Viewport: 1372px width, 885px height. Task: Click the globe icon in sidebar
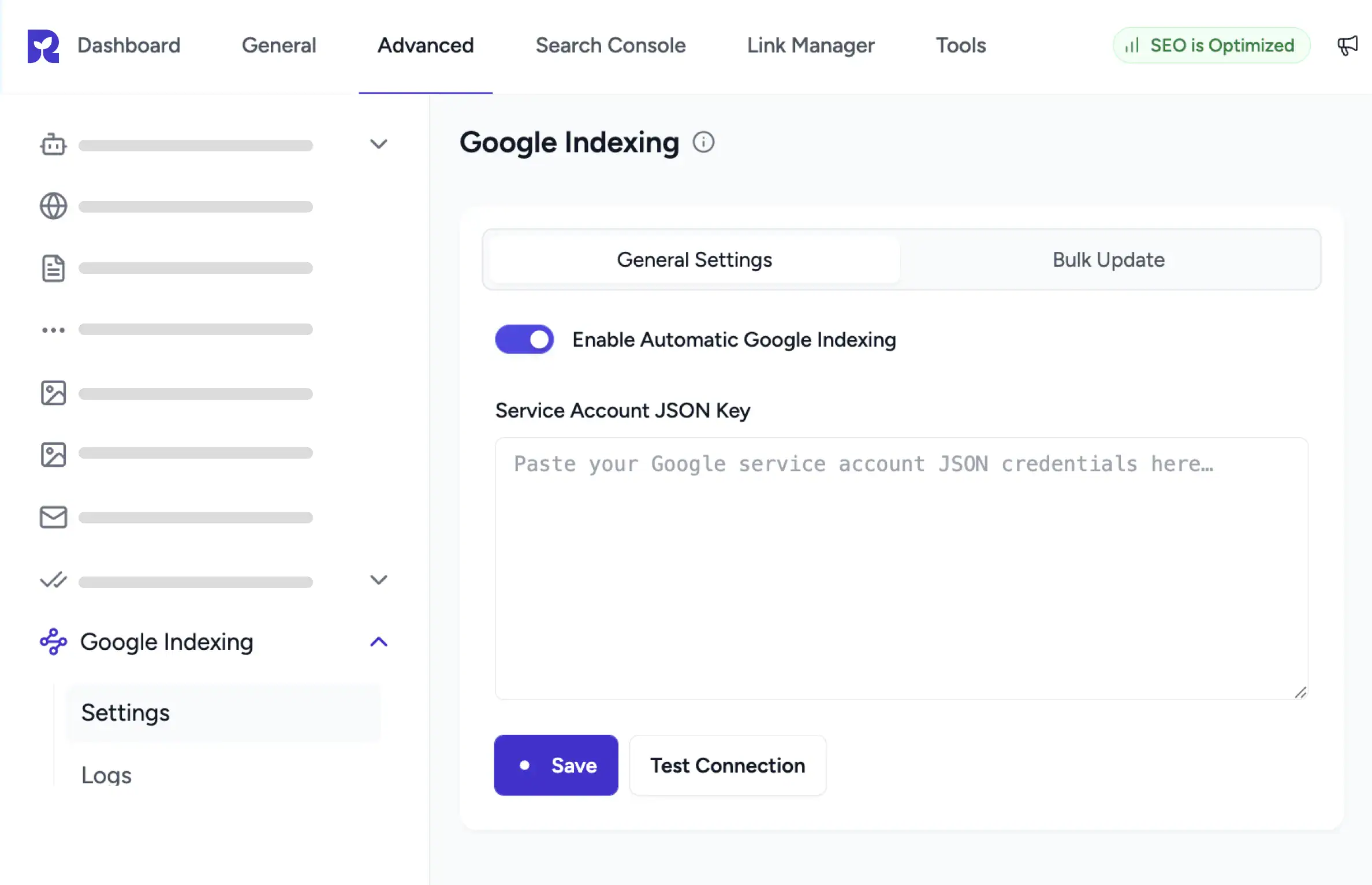coord(53,206)
